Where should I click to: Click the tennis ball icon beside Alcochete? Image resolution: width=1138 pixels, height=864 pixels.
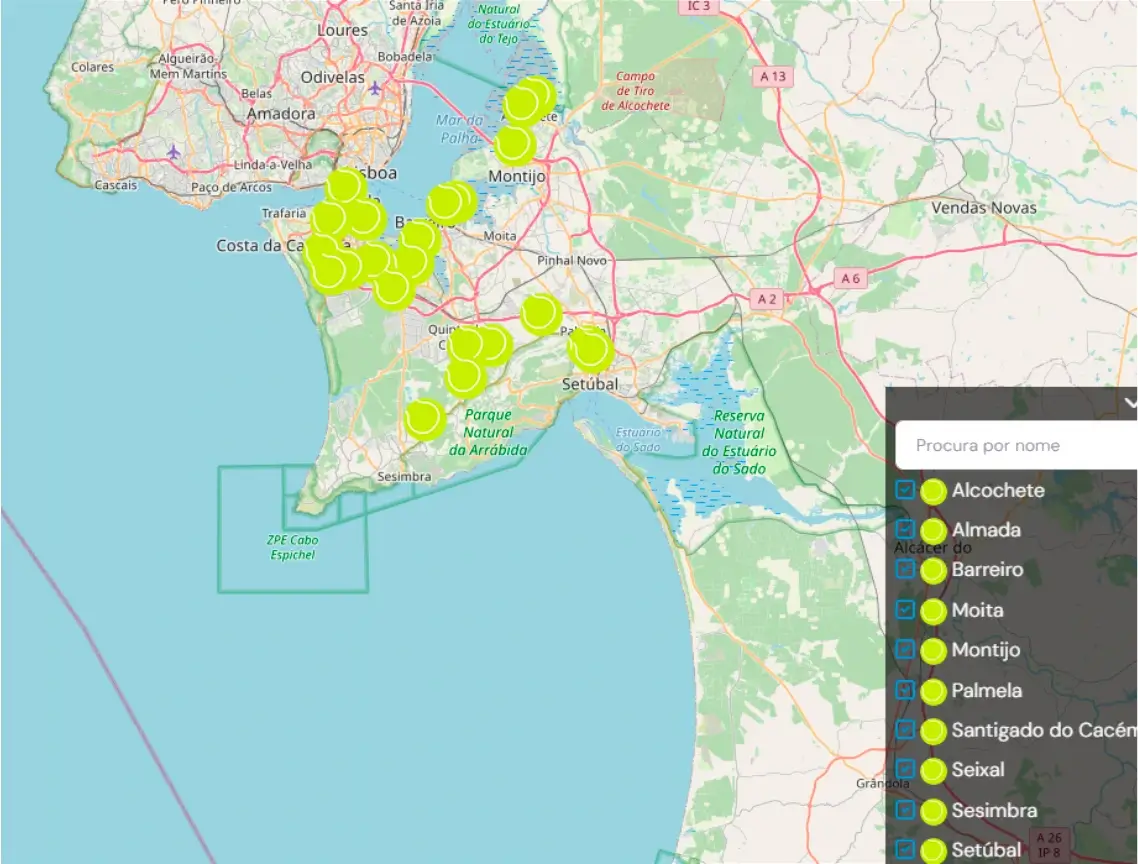[933, 491]
